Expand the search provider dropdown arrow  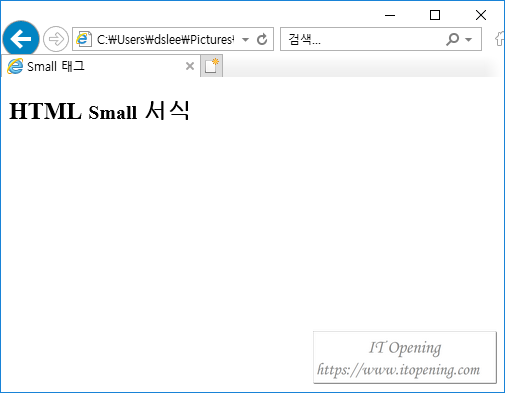(468, 40)
